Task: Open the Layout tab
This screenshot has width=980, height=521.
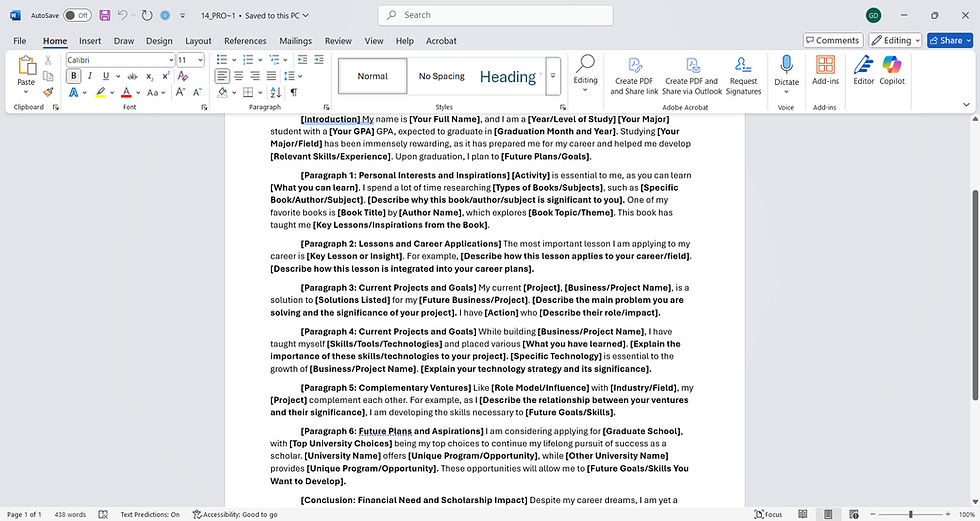Action: click(x=198, y=41)
